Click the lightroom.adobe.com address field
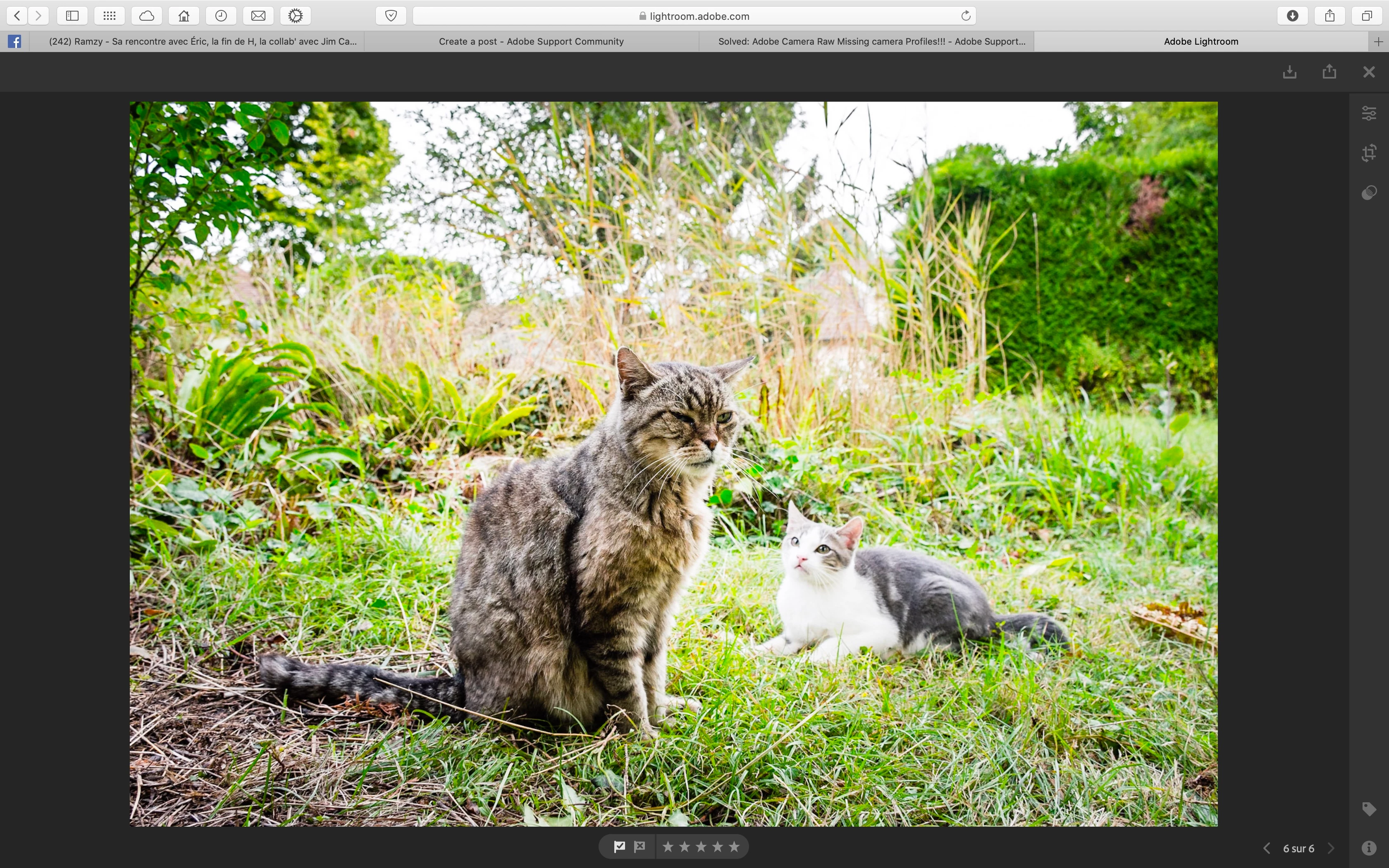This screenshot has height=868, width=1389. pos(693,16)
